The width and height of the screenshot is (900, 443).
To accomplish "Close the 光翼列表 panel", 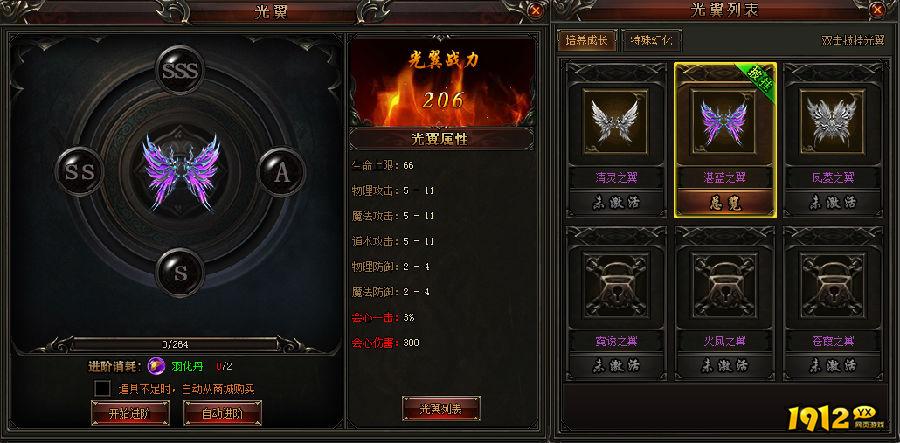I will [877, 10].
